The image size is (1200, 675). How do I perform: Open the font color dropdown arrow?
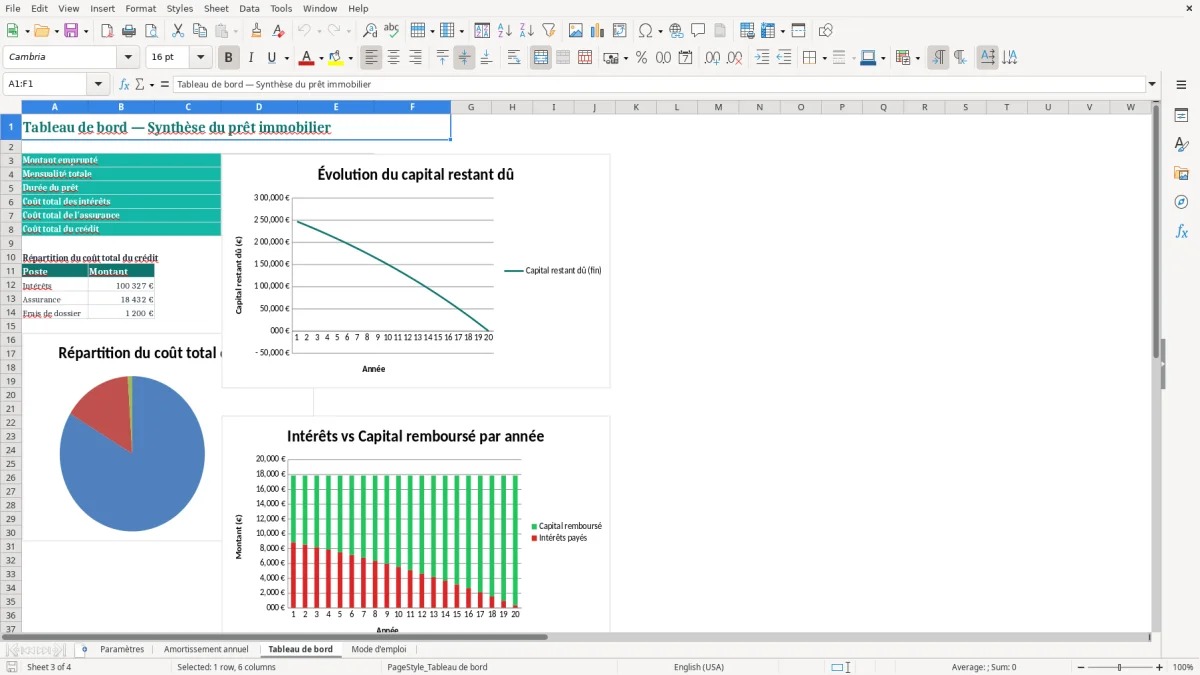(323, 58)
